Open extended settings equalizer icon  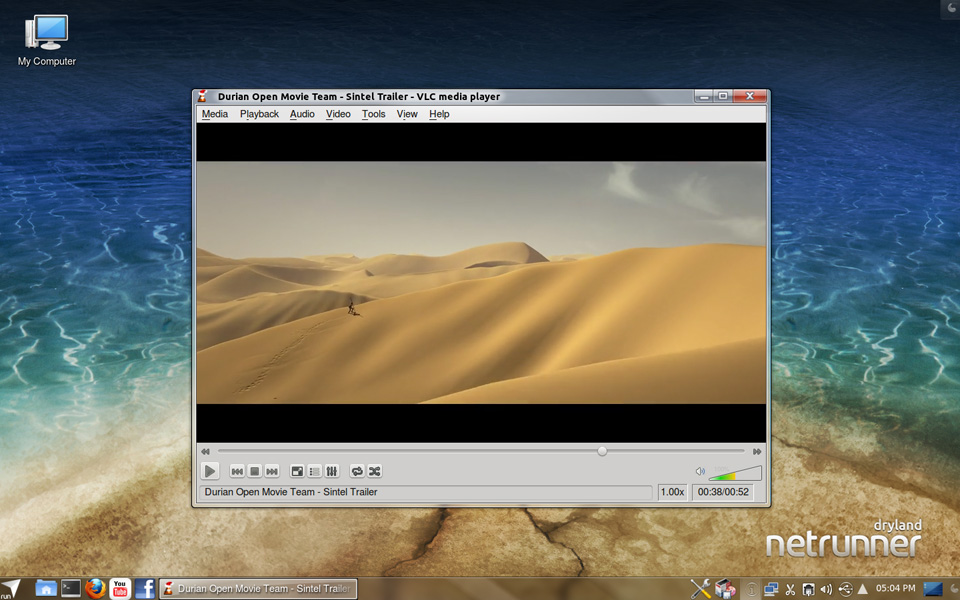coord(331,471)
